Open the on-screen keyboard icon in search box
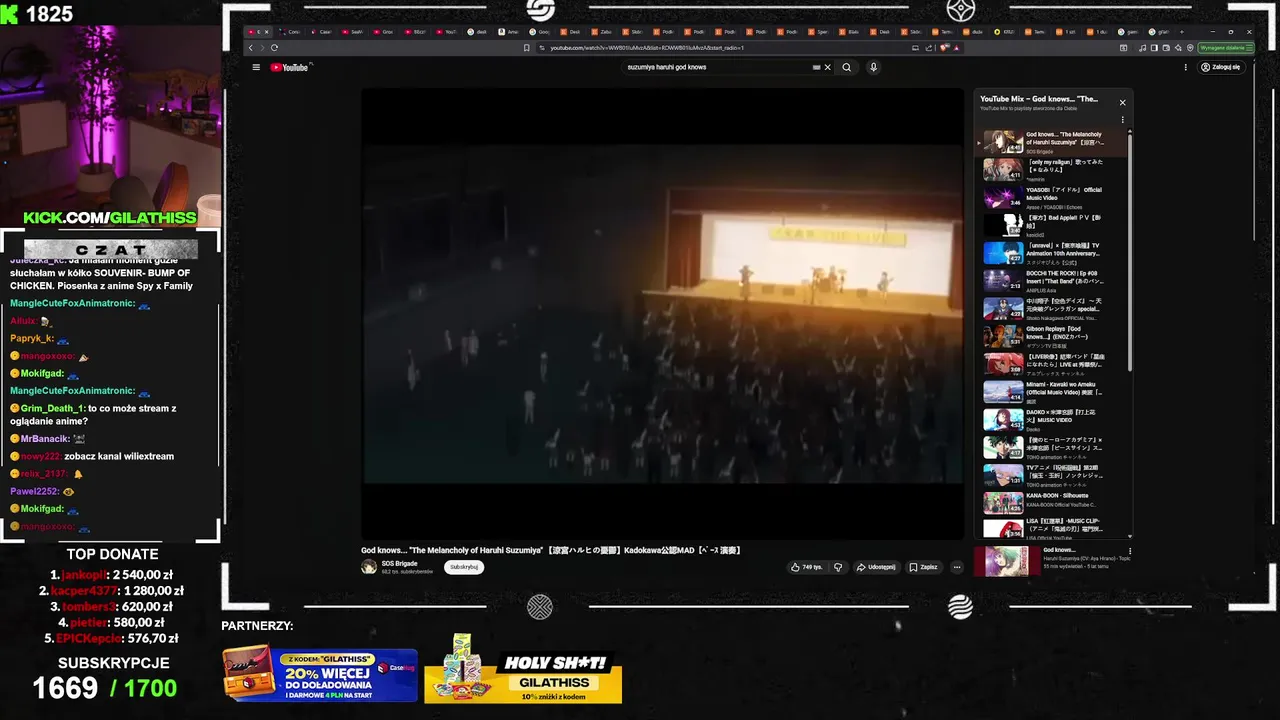Screen dimensions: 1280x720 coord(816,67)
